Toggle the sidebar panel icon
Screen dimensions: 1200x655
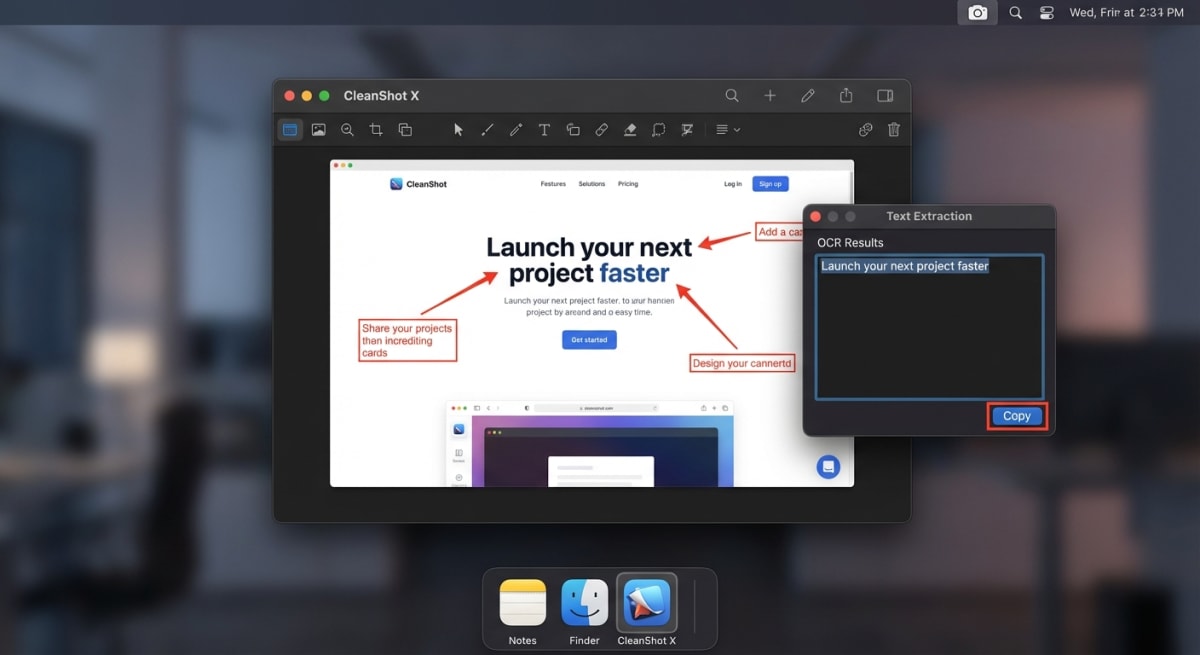tap(884, 95)
